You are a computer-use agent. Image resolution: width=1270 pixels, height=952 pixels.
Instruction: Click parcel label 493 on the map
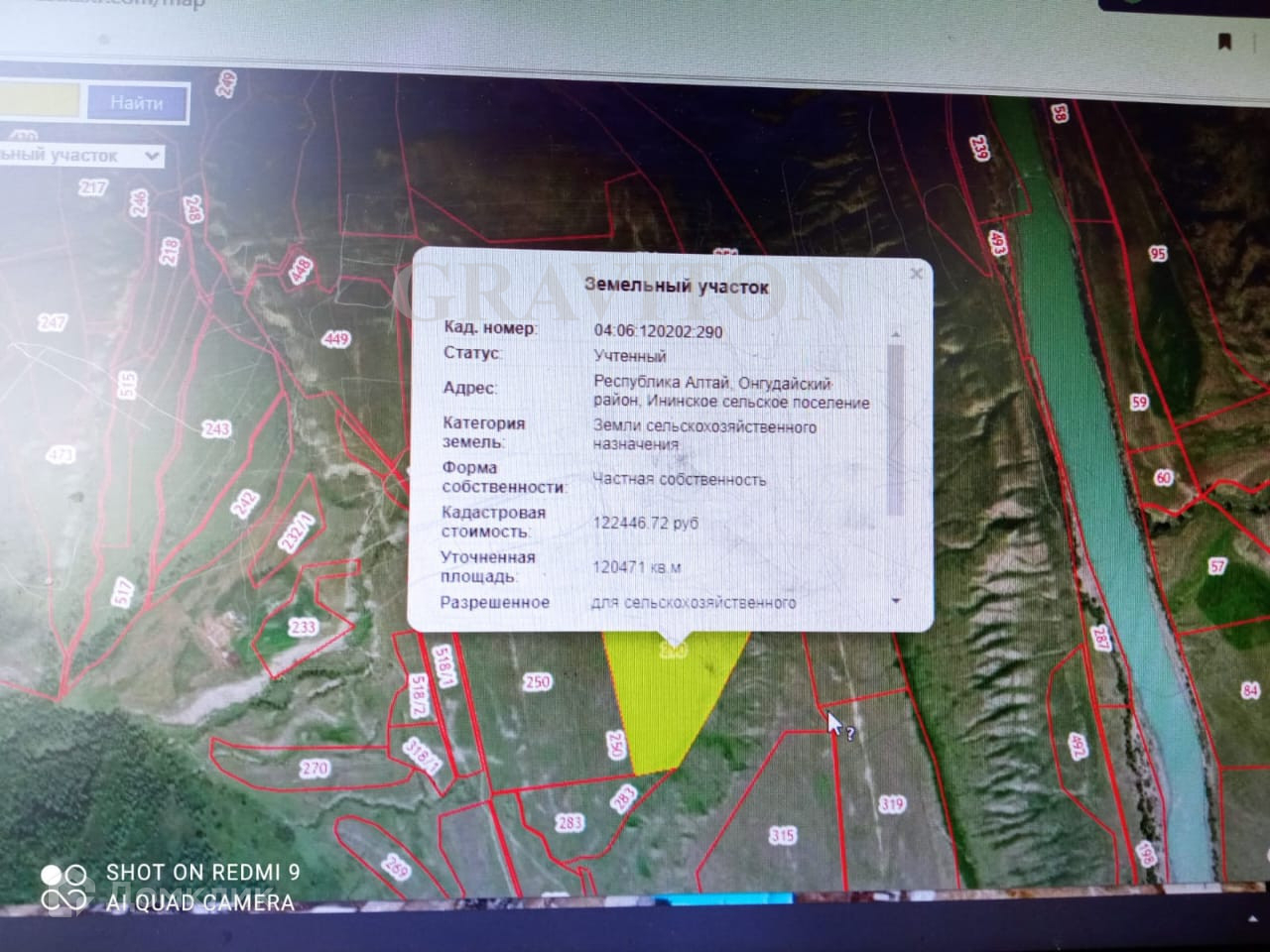click(x=997, y=242)
